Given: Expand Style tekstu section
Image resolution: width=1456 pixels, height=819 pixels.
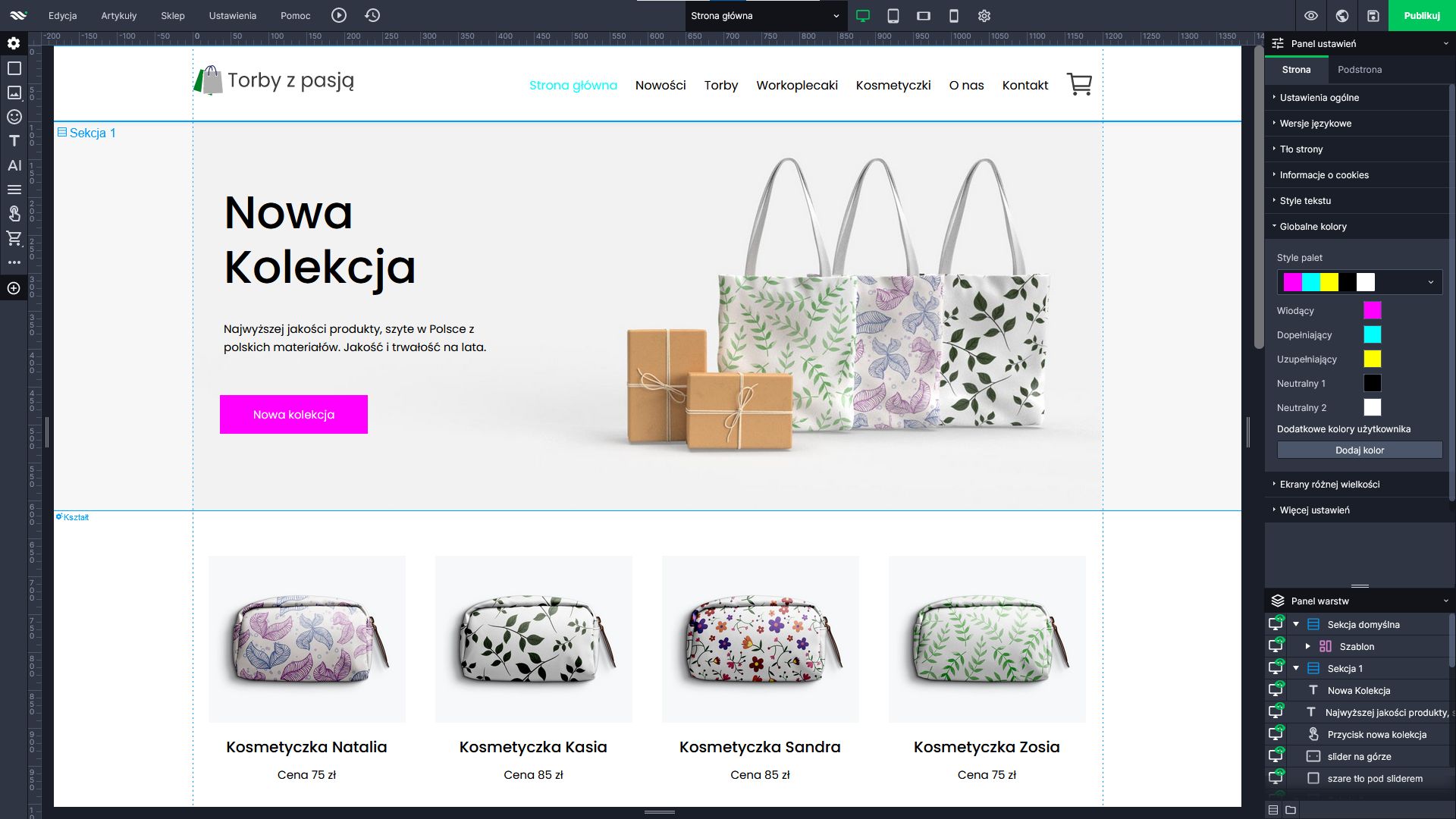Looking at the screenshot, I should 1357,200.
